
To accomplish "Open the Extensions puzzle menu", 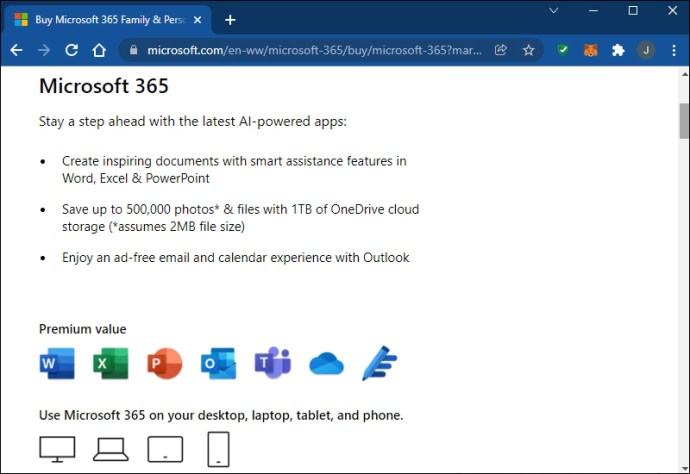I will [x=618, y=50].
